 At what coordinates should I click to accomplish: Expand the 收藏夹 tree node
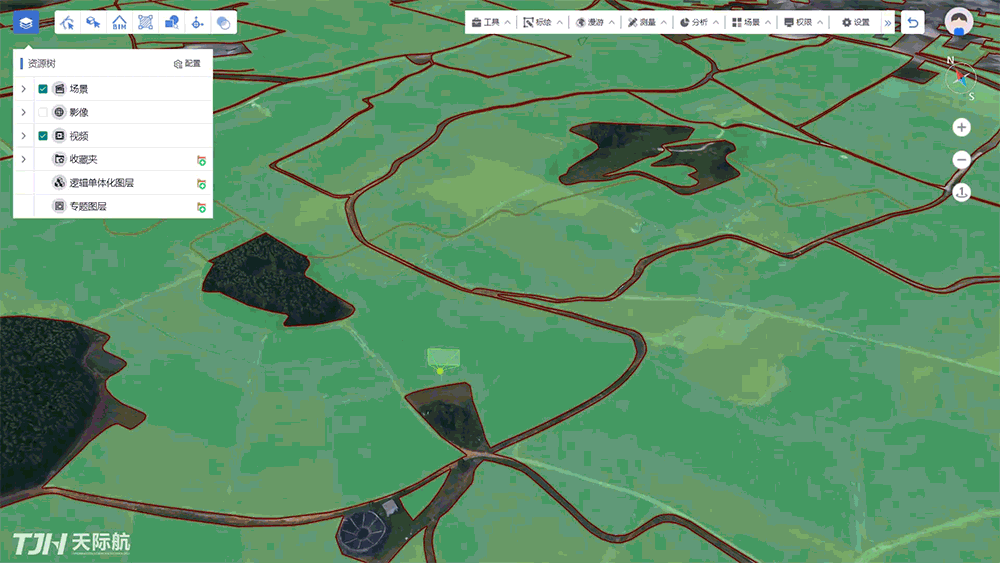pos(24,160)
